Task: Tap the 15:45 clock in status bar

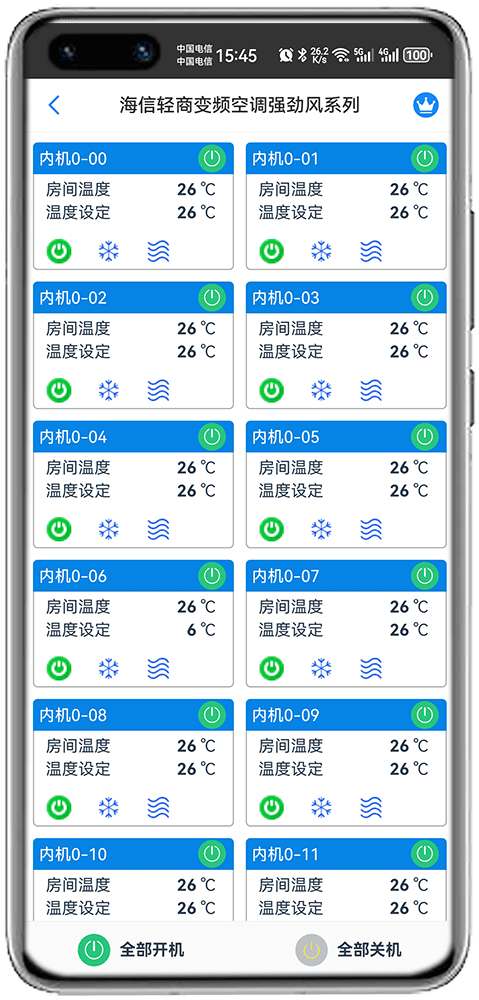Action: tap(236, 55)
